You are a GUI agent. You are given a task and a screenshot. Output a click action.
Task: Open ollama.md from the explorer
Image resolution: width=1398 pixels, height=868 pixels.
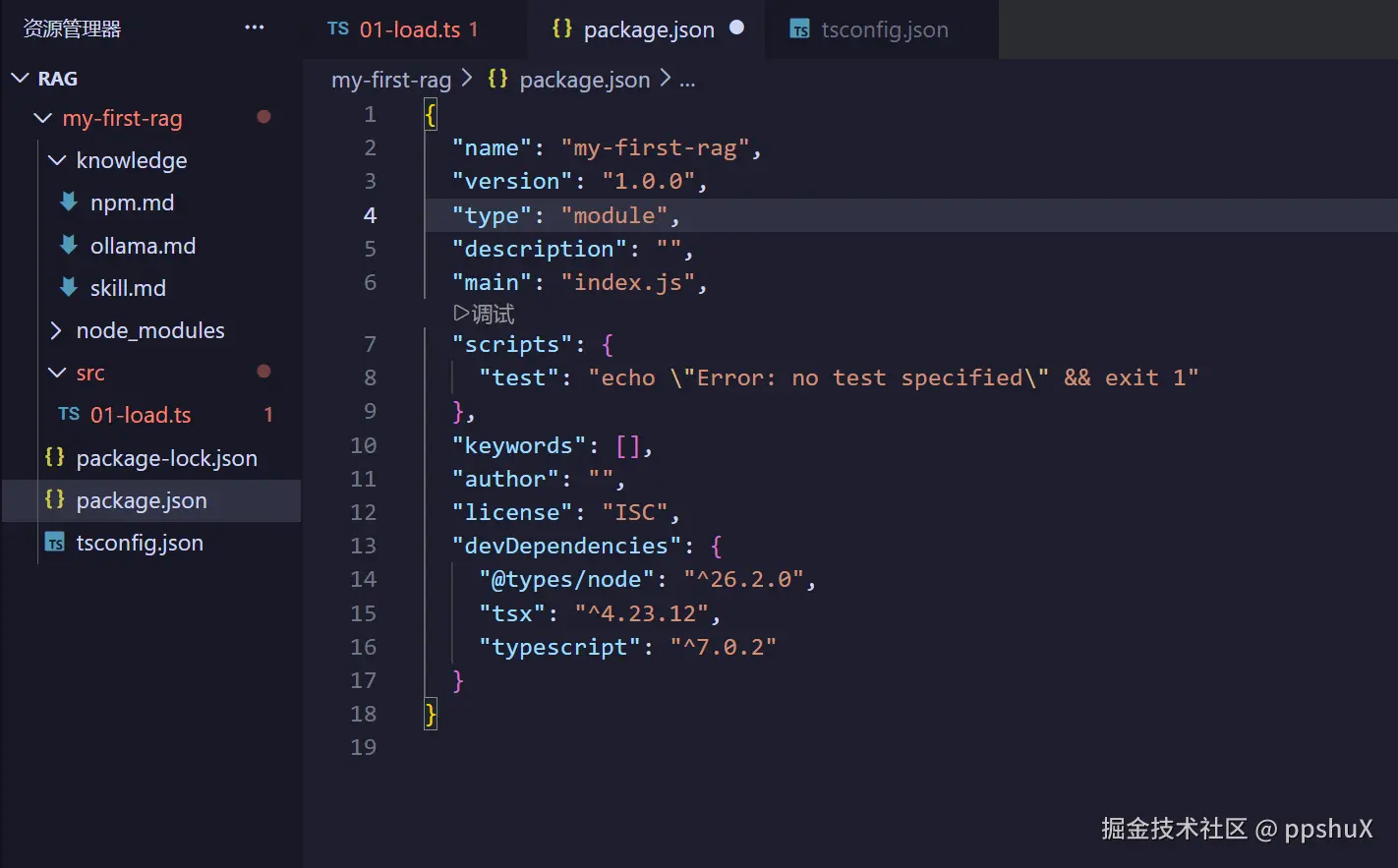[x=143, y=246]
